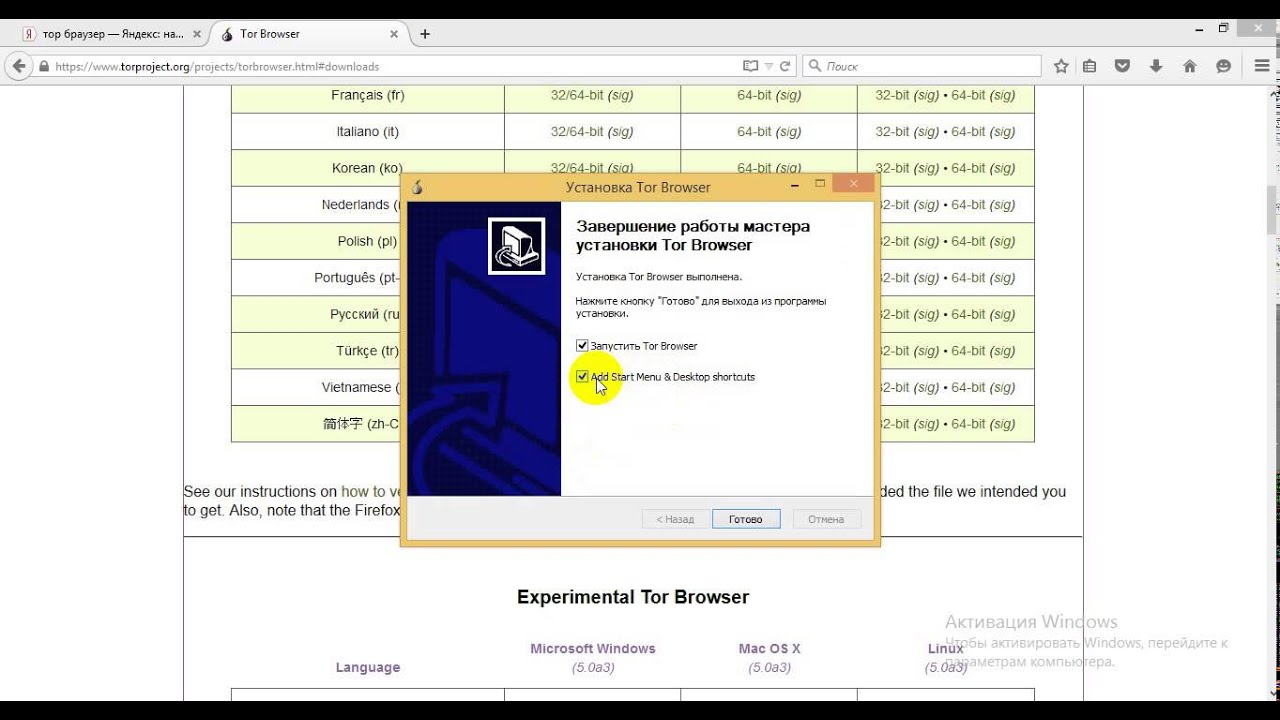Open Français Linux 64-bit download link
The width and height of the screenshot is (1280, 720).
click(968, 95)
